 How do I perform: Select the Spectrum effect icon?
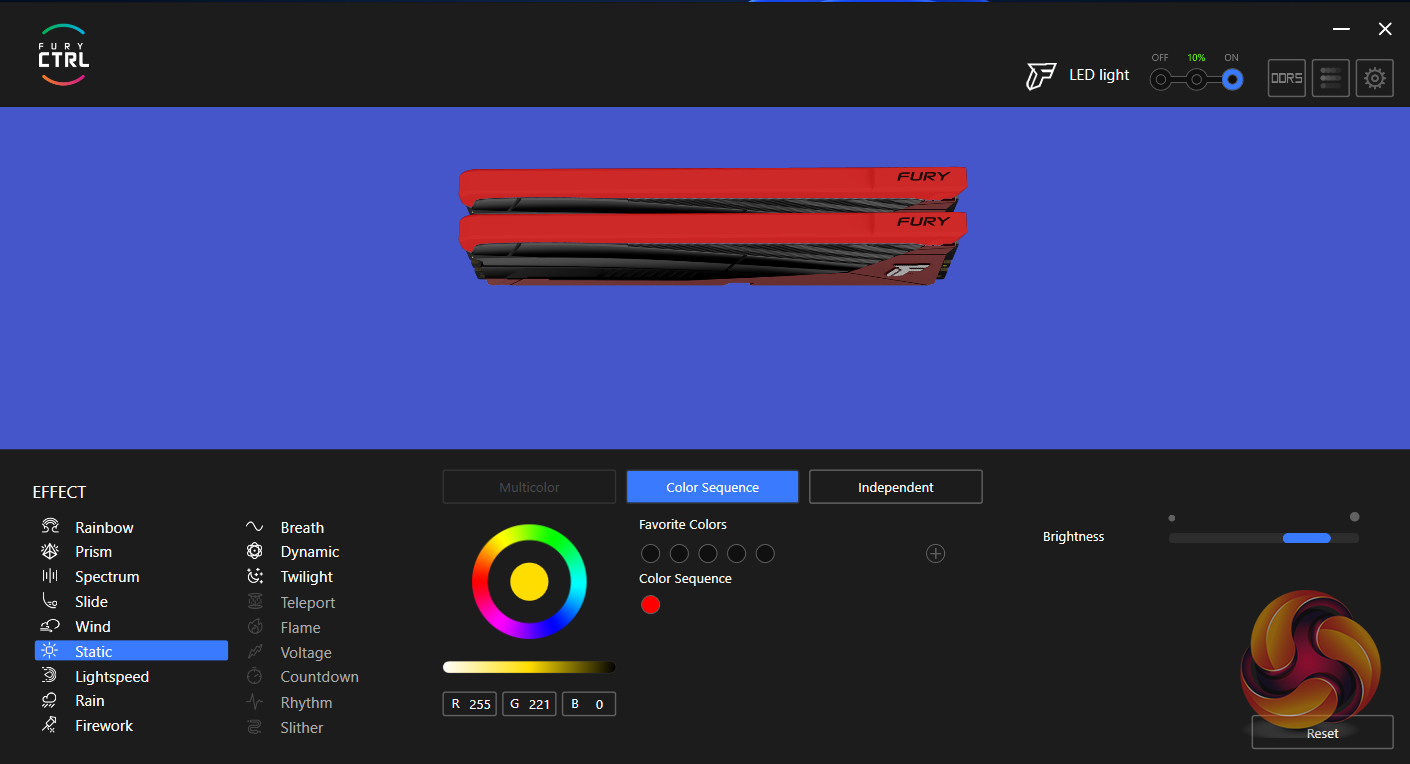point(50,577)
